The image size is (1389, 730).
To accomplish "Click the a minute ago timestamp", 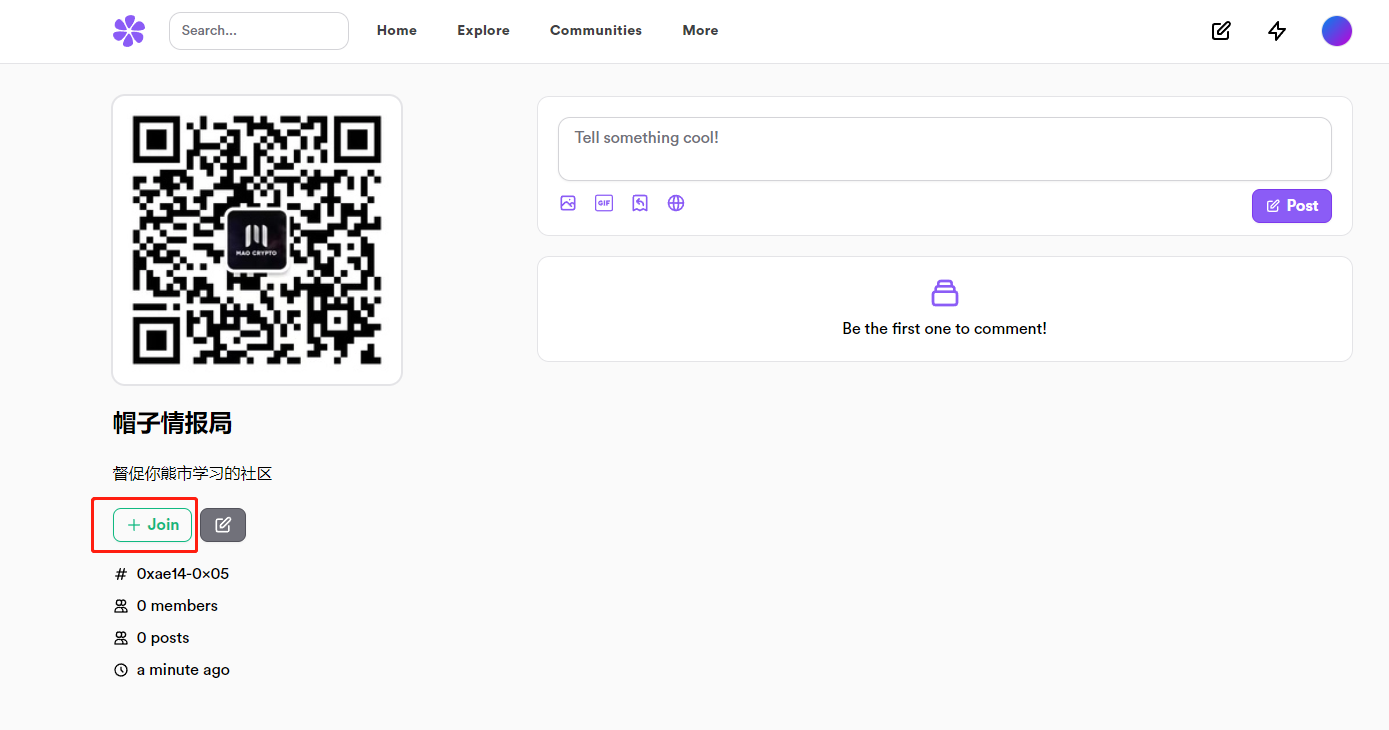I will tap(183, 670).
